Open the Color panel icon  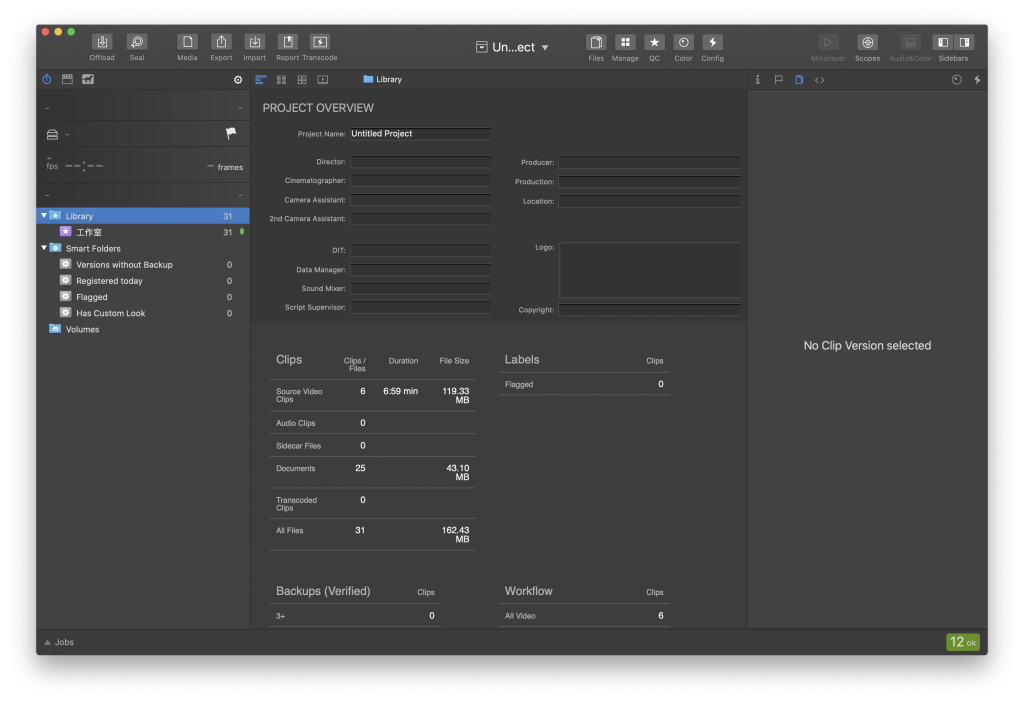coord(683,42)
